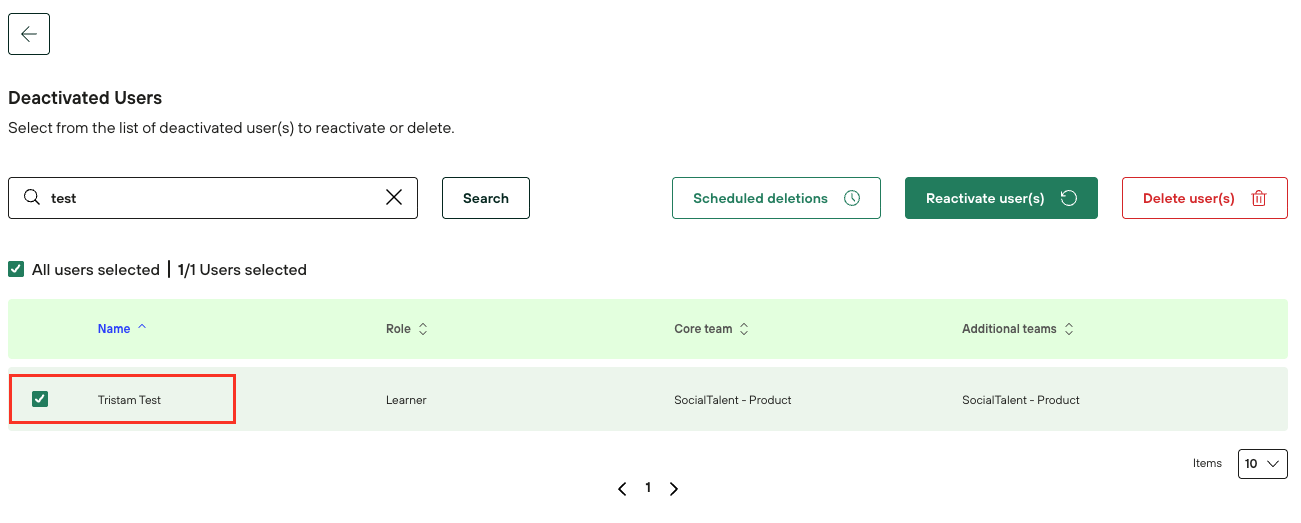
Task: Go to the previous page arrow
Action: point(622,489)
